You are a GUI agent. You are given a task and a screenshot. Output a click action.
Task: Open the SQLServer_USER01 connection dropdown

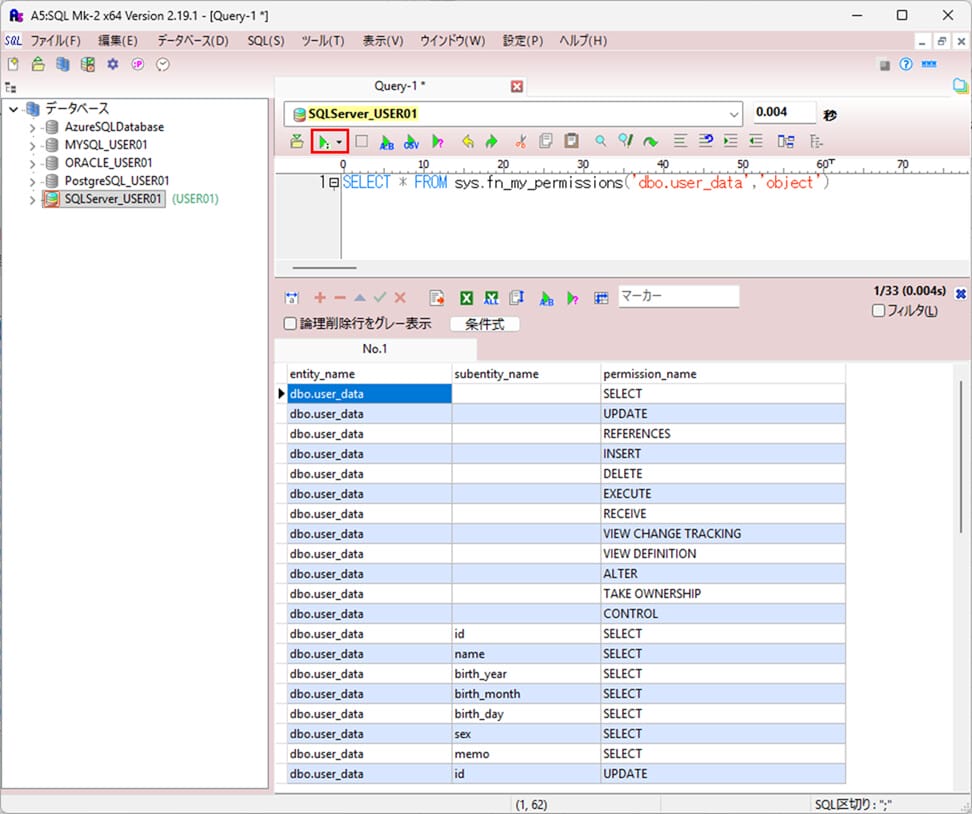tap(733, 114)
